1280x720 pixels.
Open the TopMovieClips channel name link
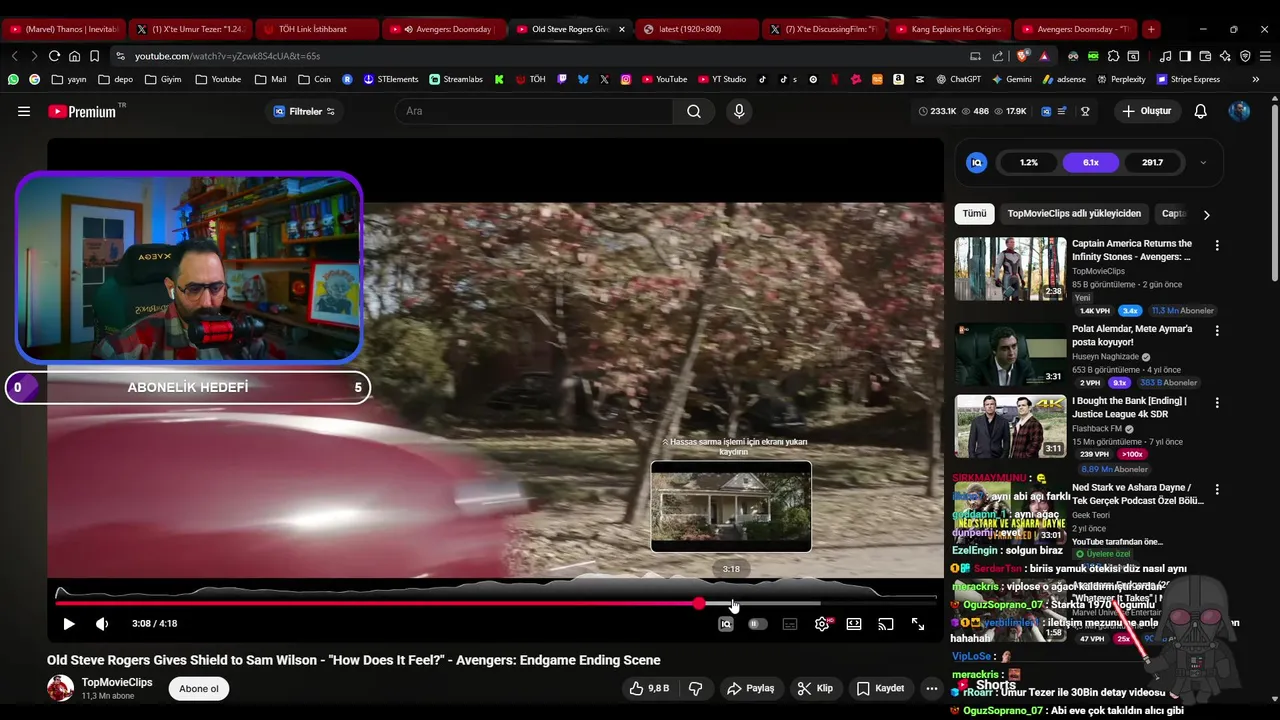click(117, 682)
